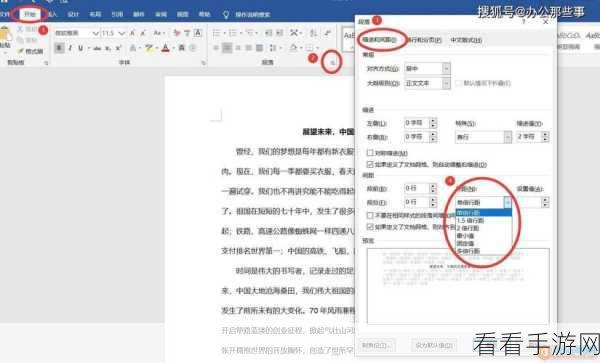Toggle auto-adjust right indent for document grid checkbox
The image size is (600, 363).
pyautogui.click(x=370, y=164)
